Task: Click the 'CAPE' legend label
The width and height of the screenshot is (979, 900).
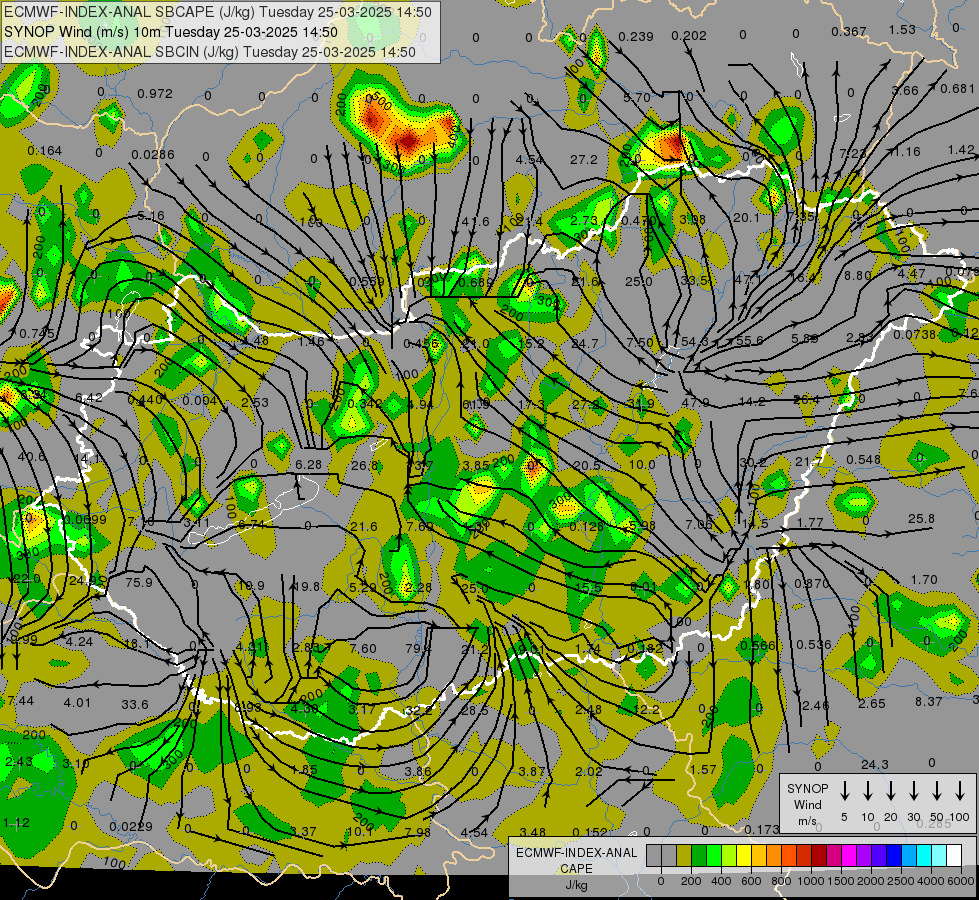Action: tap(576, 869)
